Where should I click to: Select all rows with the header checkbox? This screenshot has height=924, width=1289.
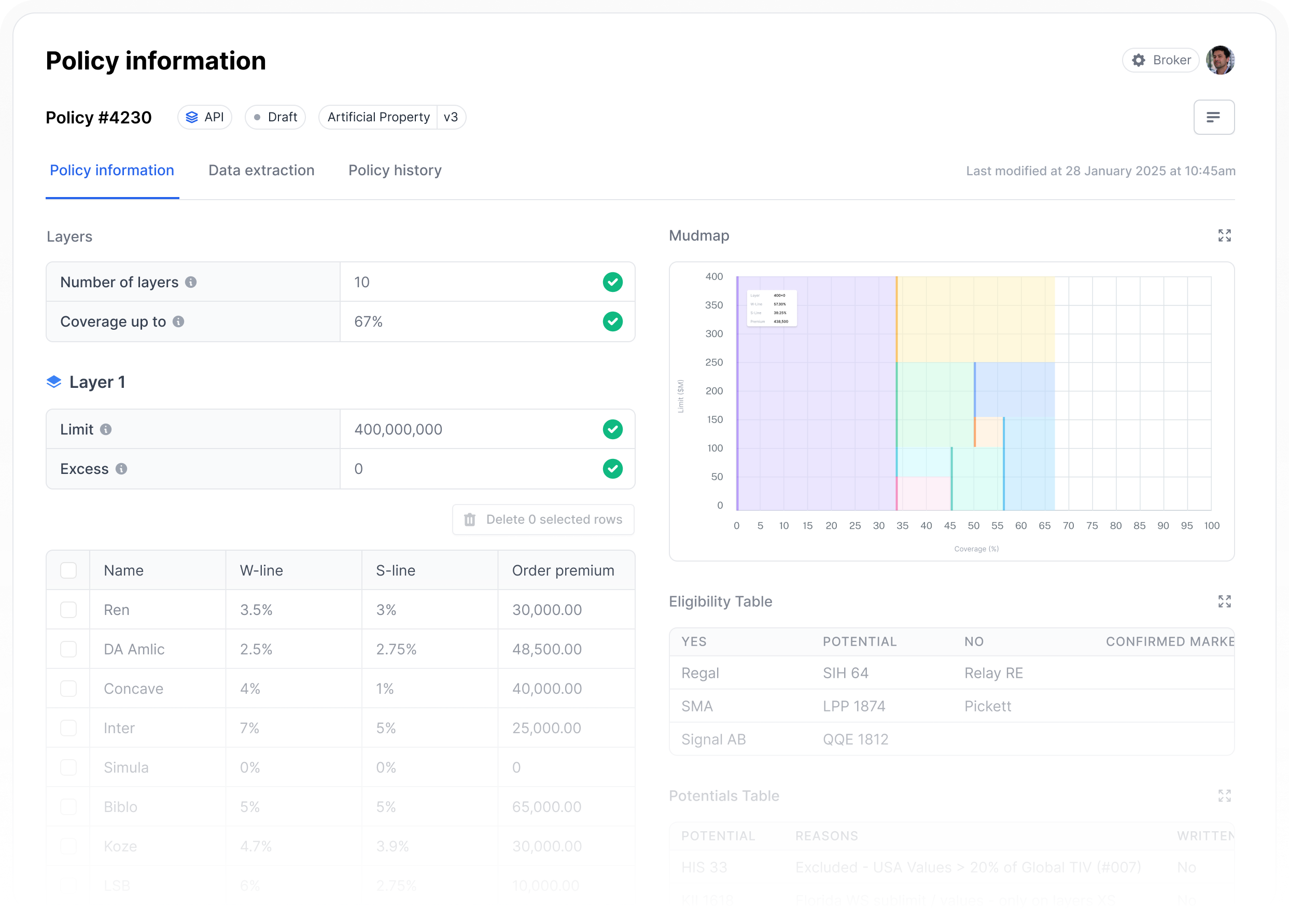(x=68, y=570)
